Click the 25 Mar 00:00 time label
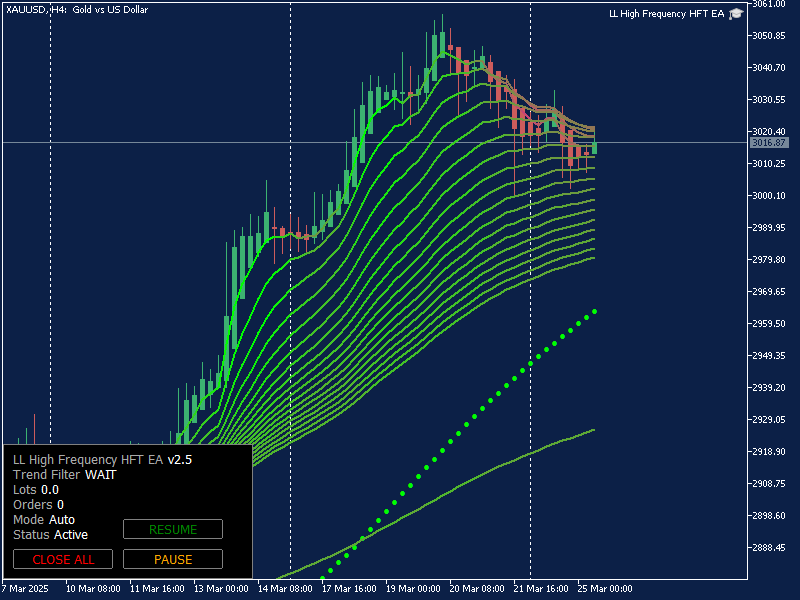The width and height of the screenshot is (800, 600). point(605,588)
